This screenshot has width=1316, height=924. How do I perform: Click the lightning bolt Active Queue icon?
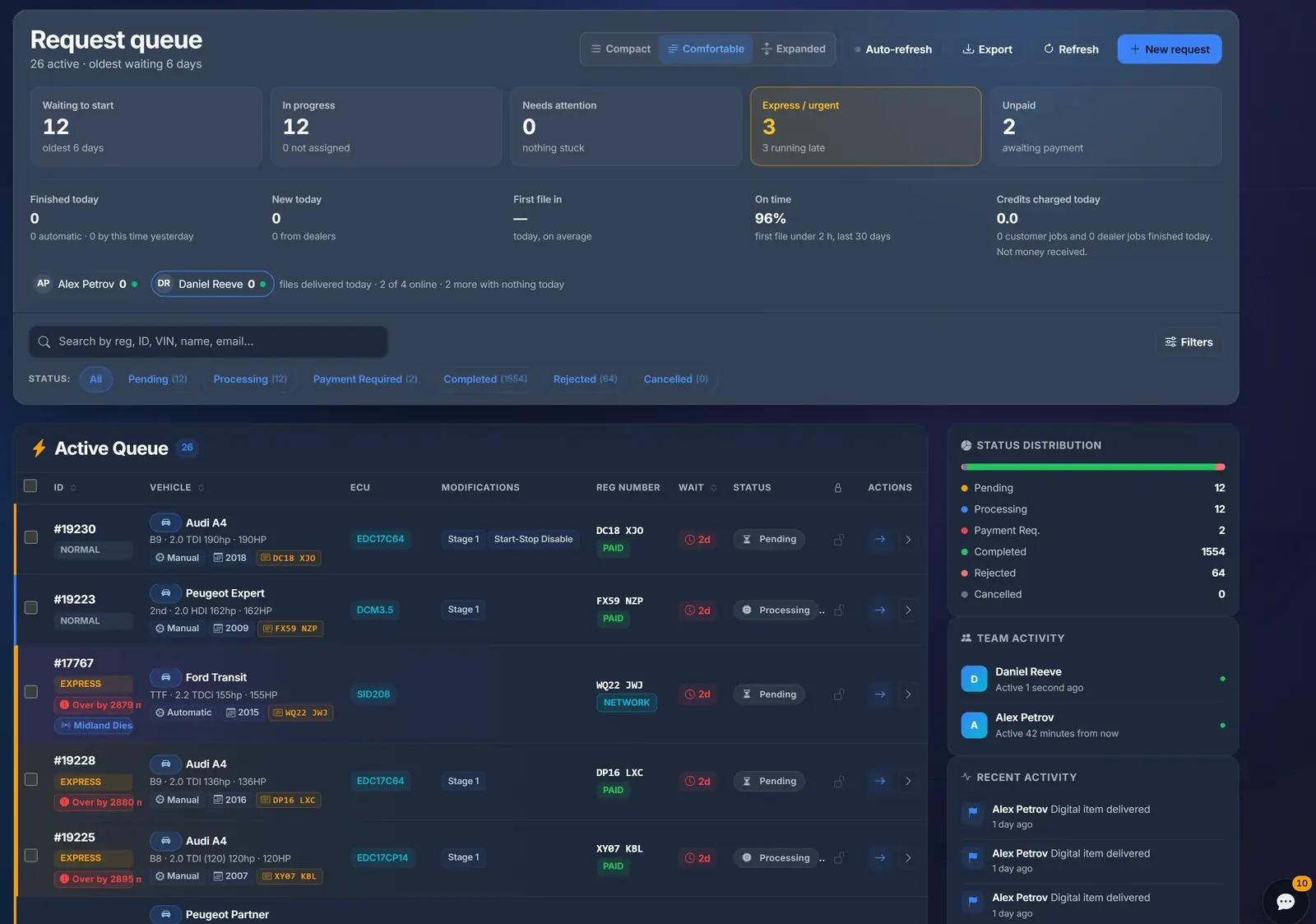pyautogui.click(x=39, y=448)
